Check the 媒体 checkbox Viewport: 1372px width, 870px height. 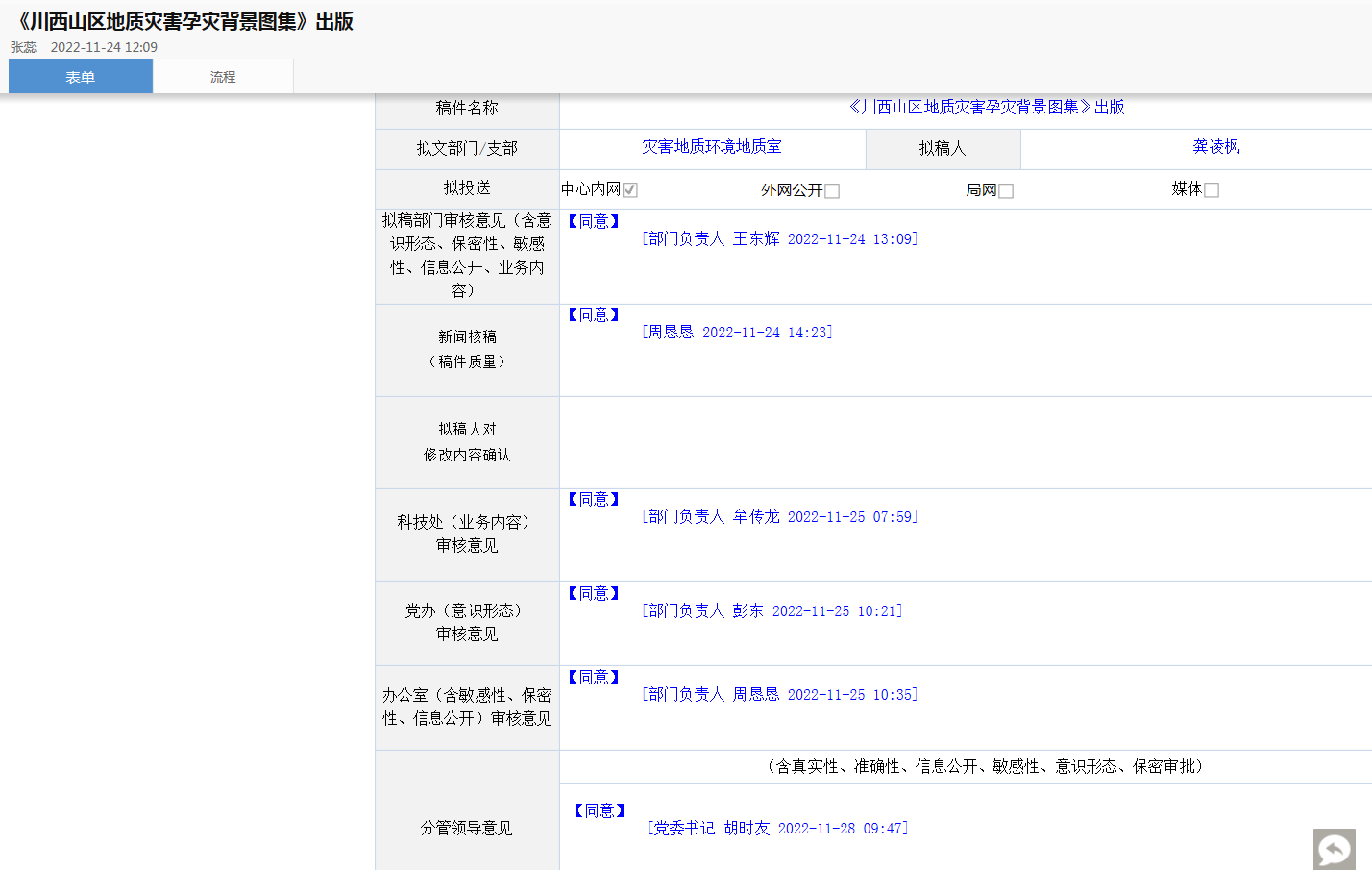1212,190
